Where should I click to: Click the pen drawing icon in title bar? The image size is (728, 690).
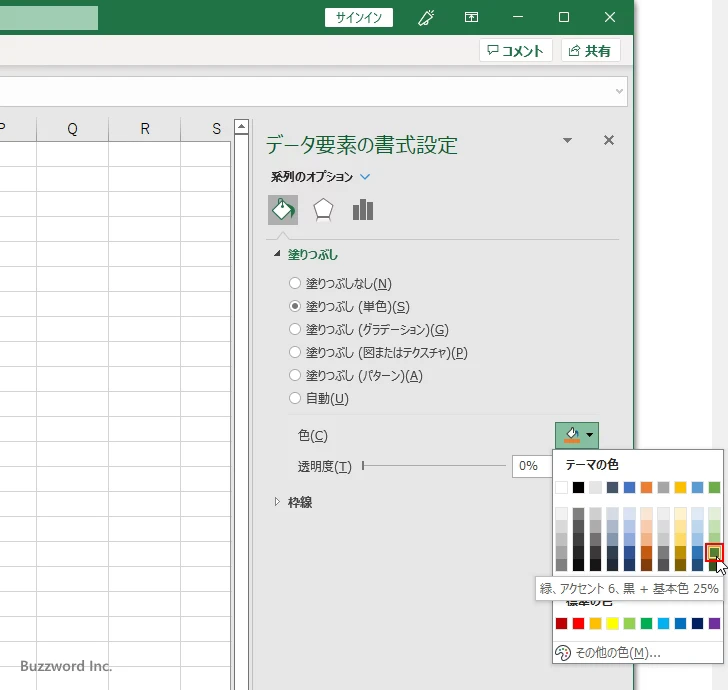426,18
